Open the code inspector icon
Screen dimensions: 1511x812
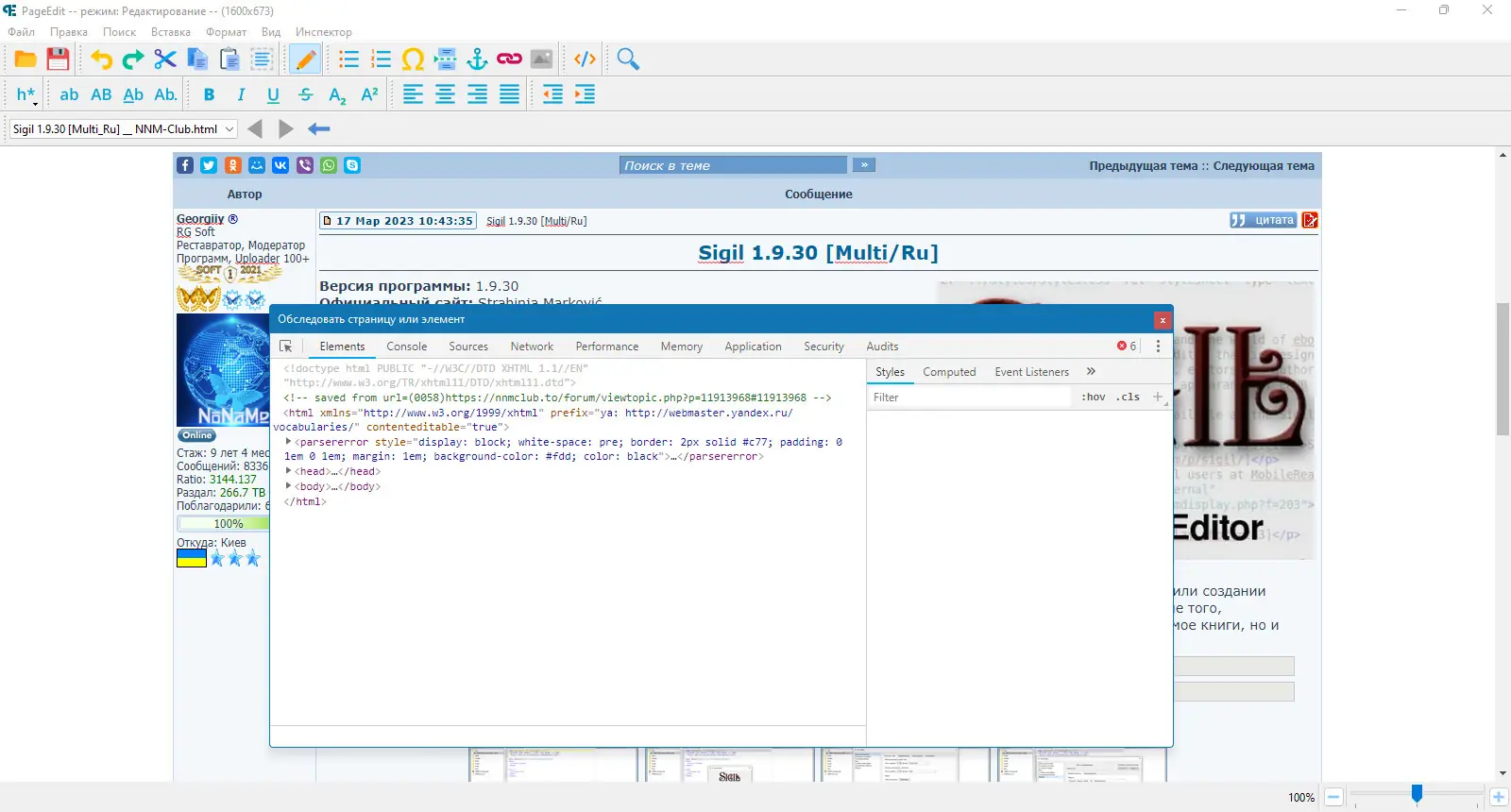tap(585, 59)
